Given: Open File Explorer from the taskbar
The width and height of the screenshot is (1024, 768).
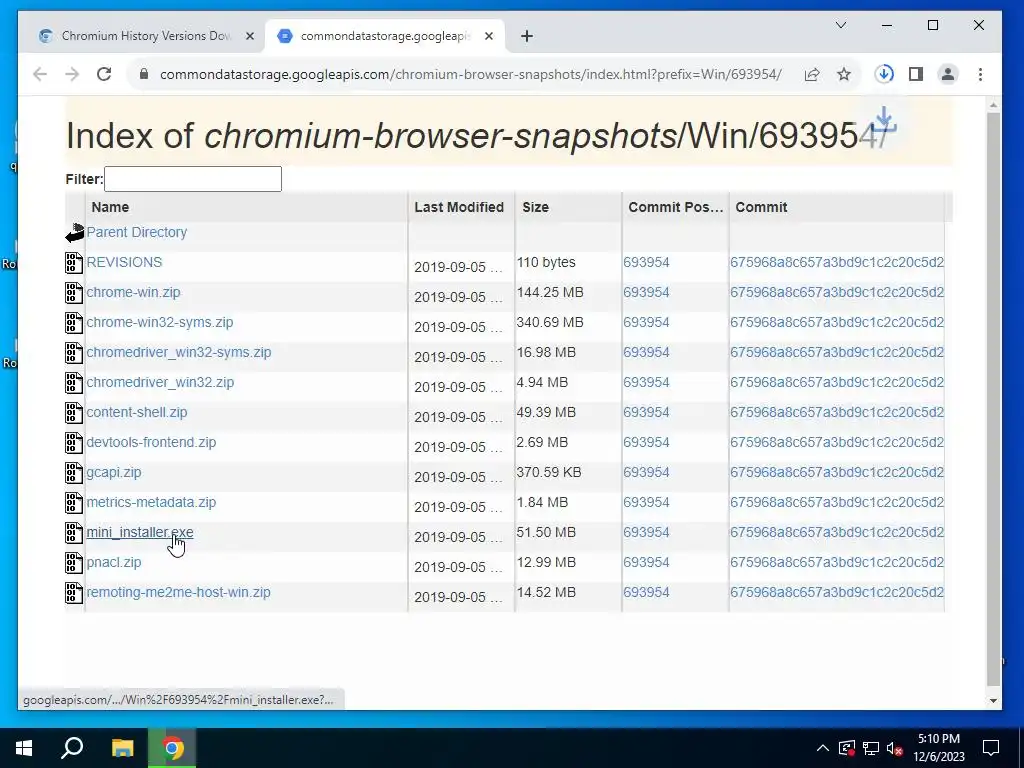Looking at the screenshot, I should click(122, 748).
